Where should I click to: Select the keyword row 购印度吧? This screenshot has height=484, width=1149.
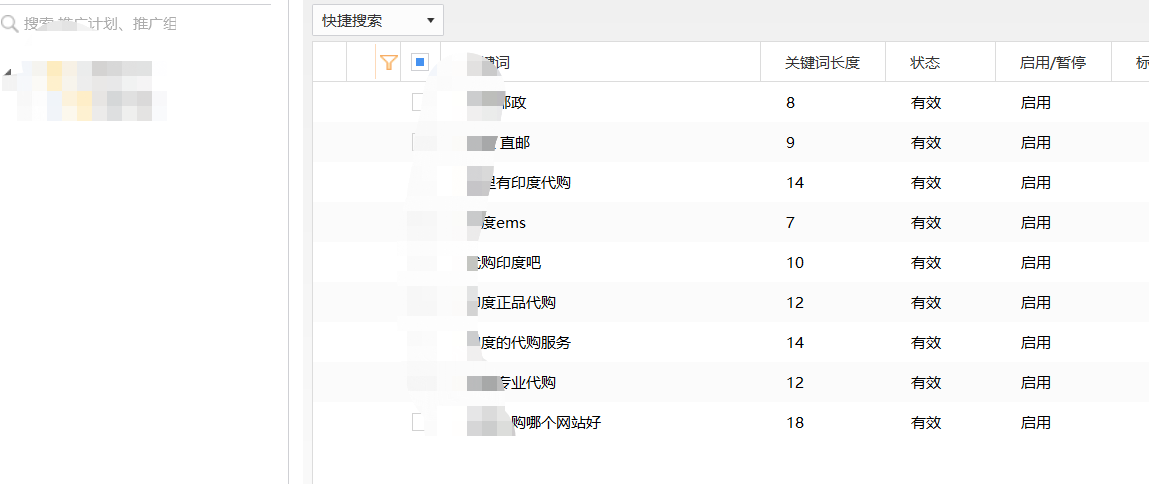(x=510, y=262)
